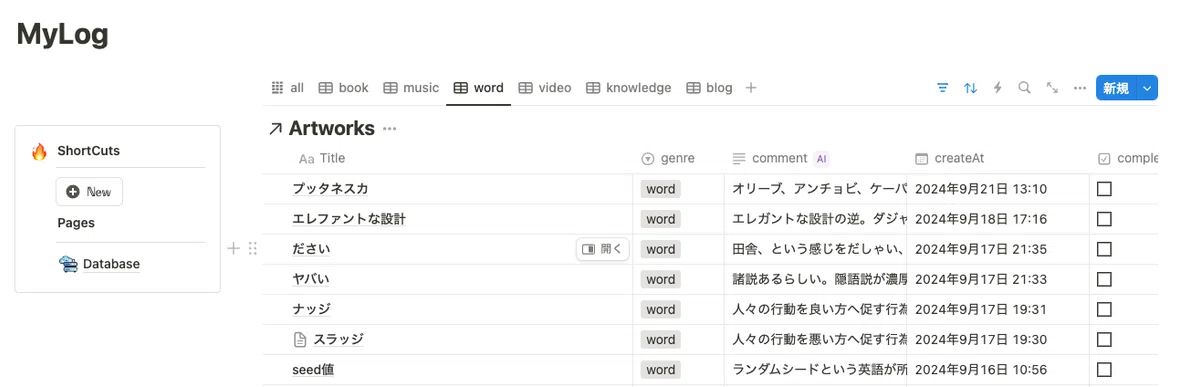Click the plus icon left of ださい row
Screen dimensions: 1200x387
tap(233, 249)
